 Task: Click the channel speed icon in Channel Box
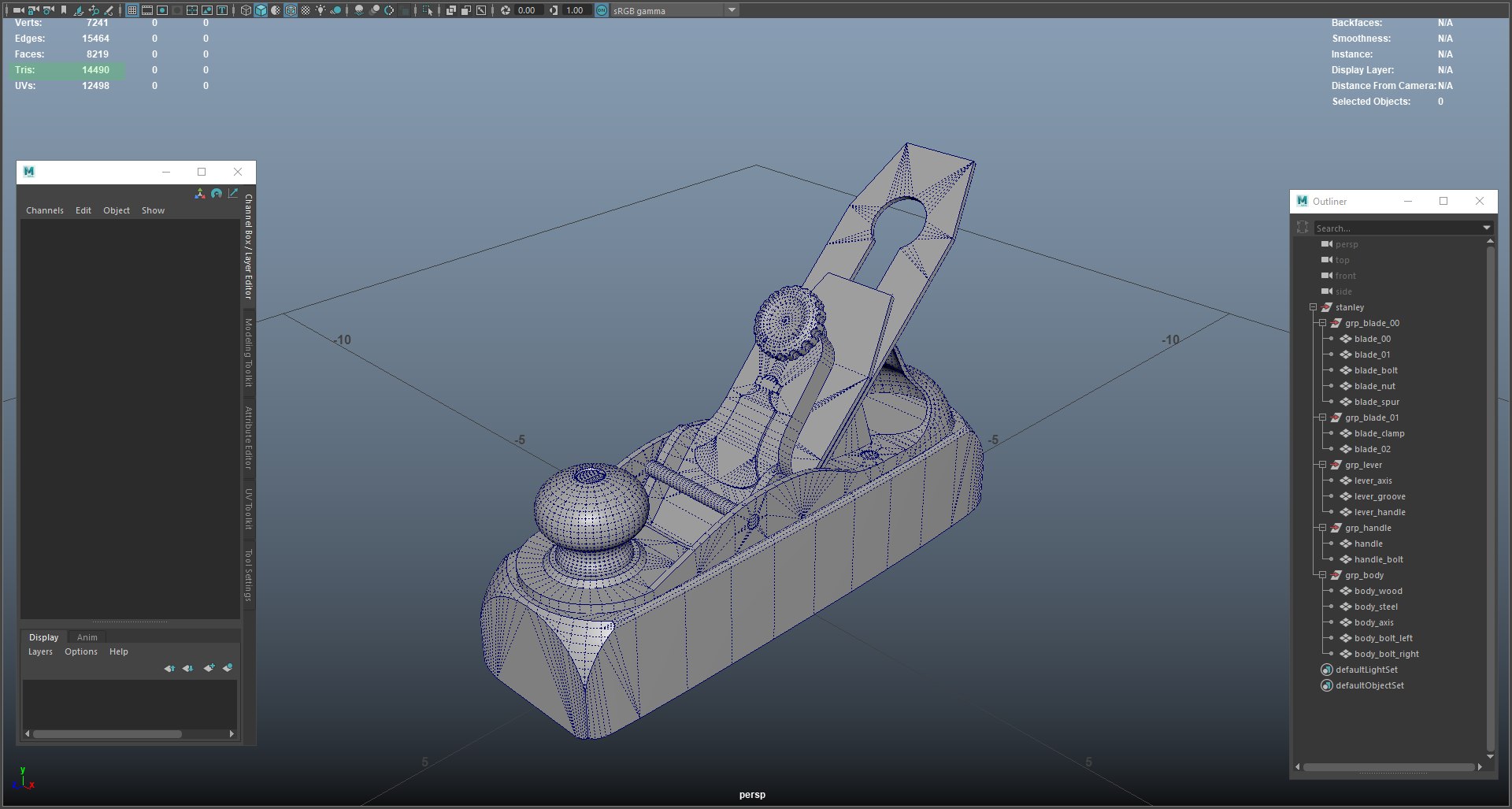[x=217, y=193]
